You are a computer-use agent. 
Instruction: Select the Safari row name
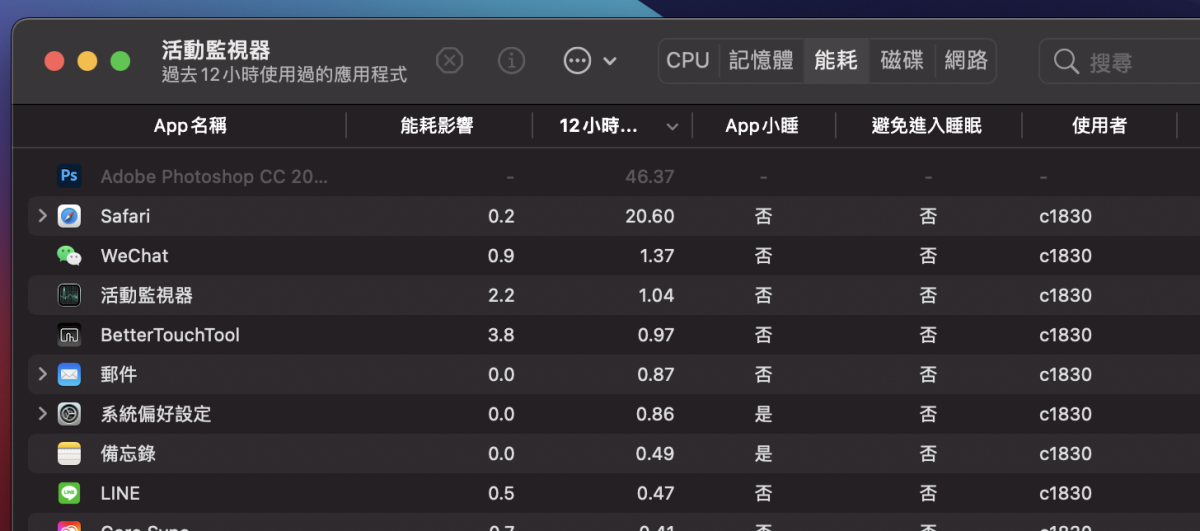[125, 216]
